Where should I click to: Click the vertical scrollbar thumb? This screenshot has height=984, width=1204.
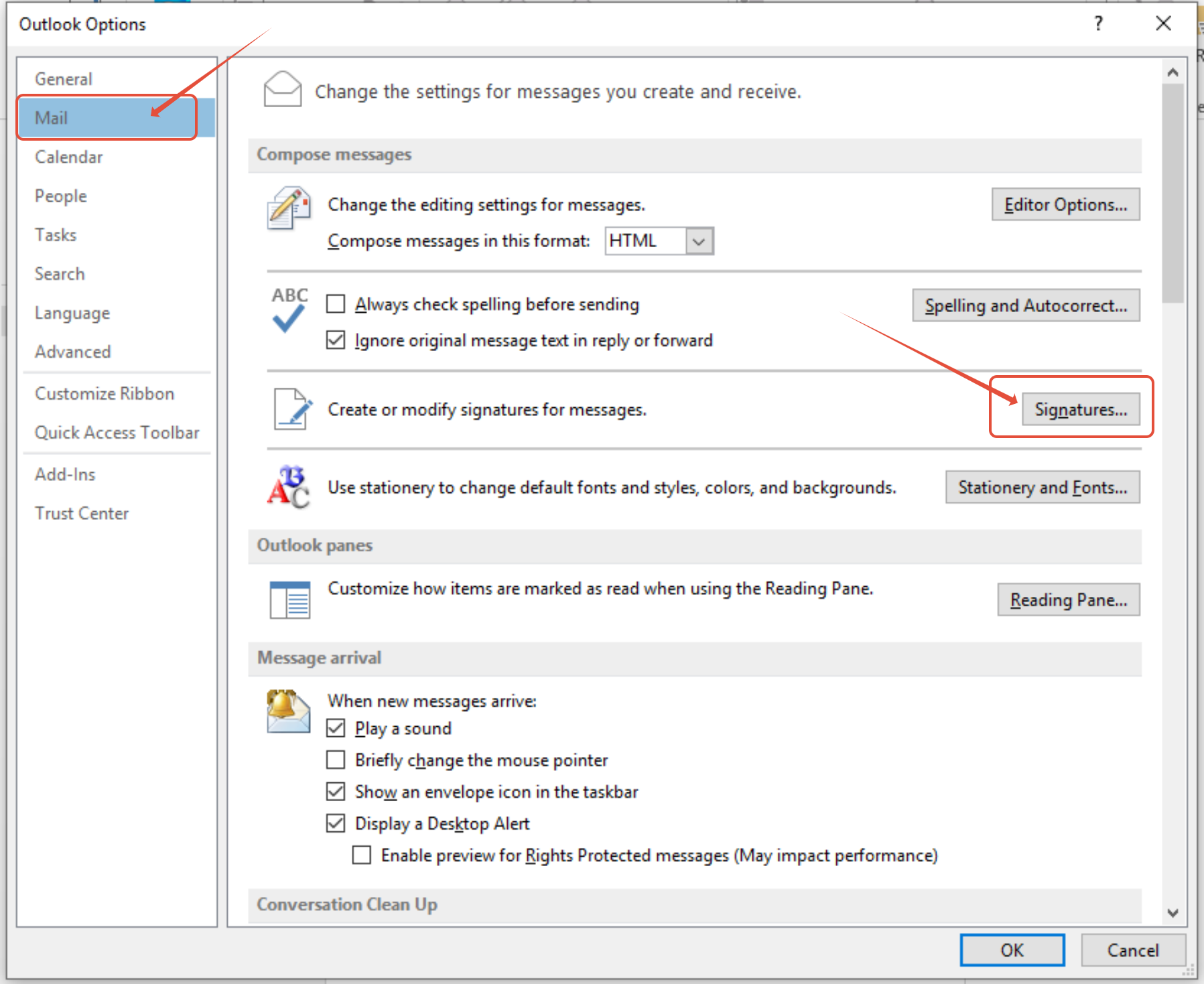(x=1173, y=193)
